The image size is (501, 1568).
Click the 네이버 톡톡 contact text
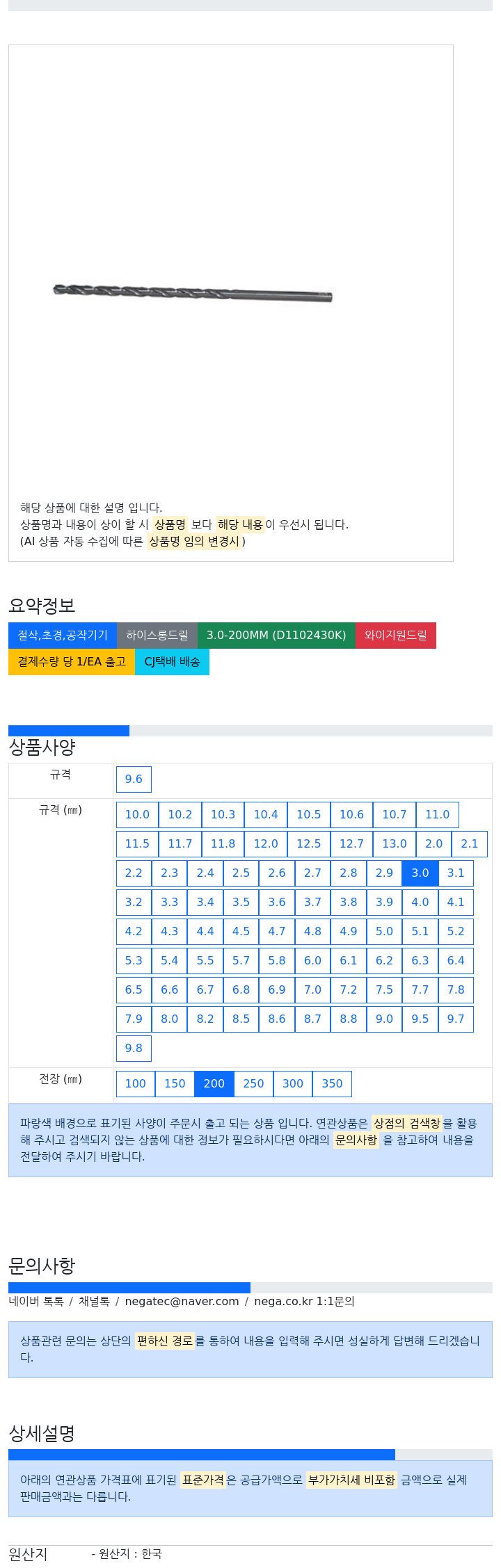click(x=36, y=1302)
